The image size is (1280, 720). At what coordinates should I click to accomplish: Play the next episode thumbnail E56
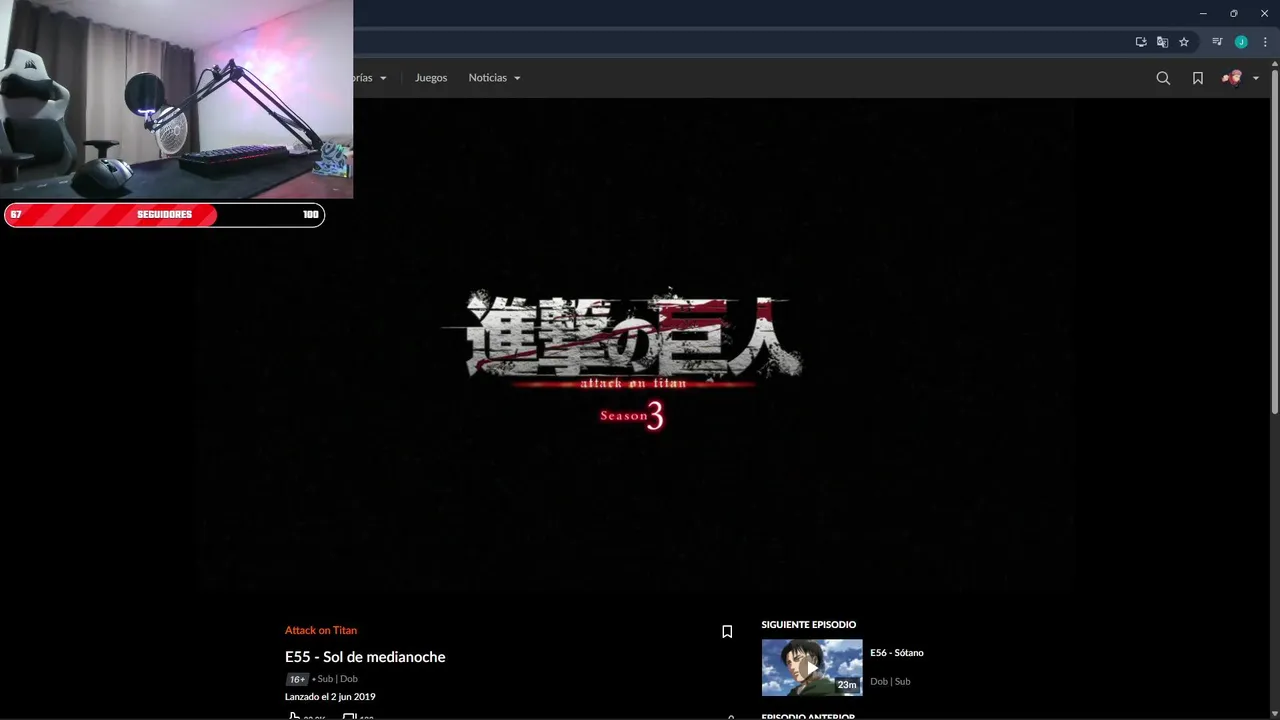(x=812, y=667)
